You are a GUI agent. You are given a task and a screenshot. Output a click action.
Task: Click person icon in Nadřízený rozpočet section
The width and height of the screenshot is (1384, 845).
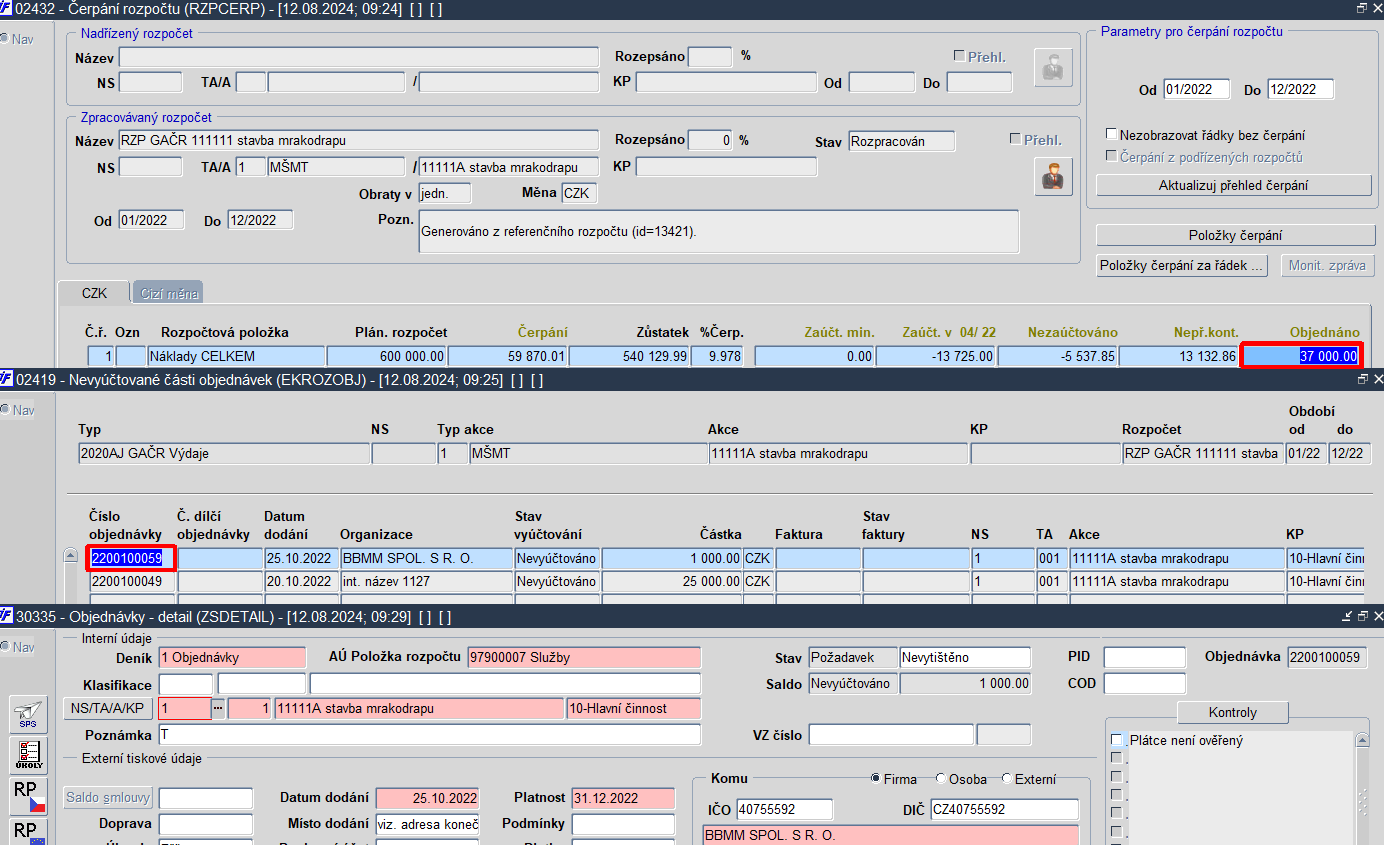1053,67
